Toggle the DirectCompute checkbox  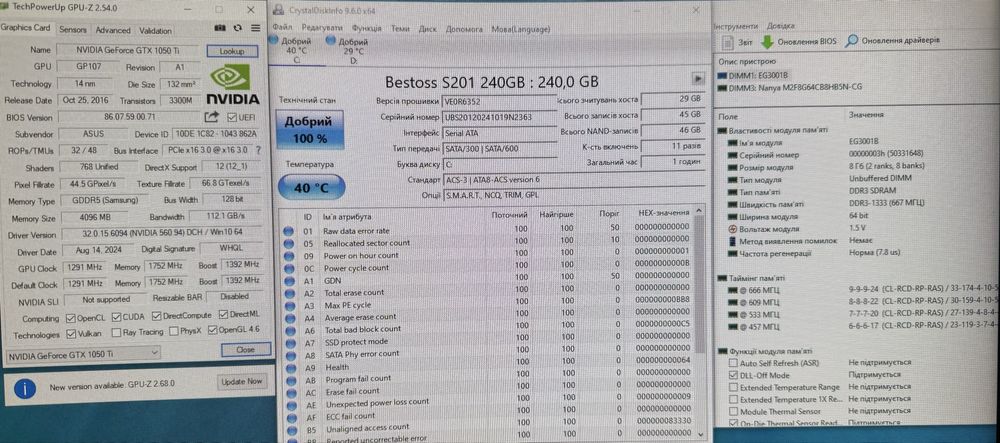[x=157, y=316]
